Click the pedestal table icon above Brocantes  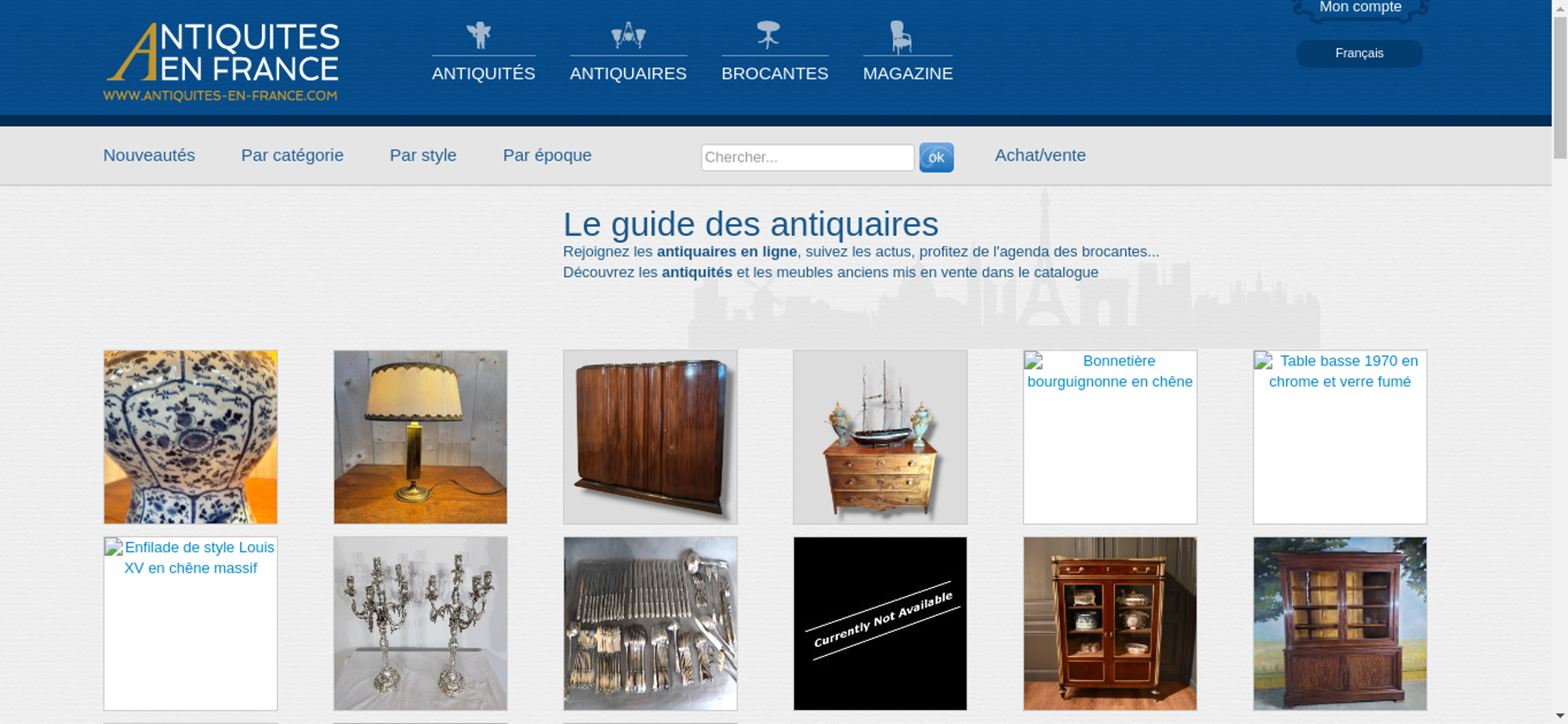[768, 35]
